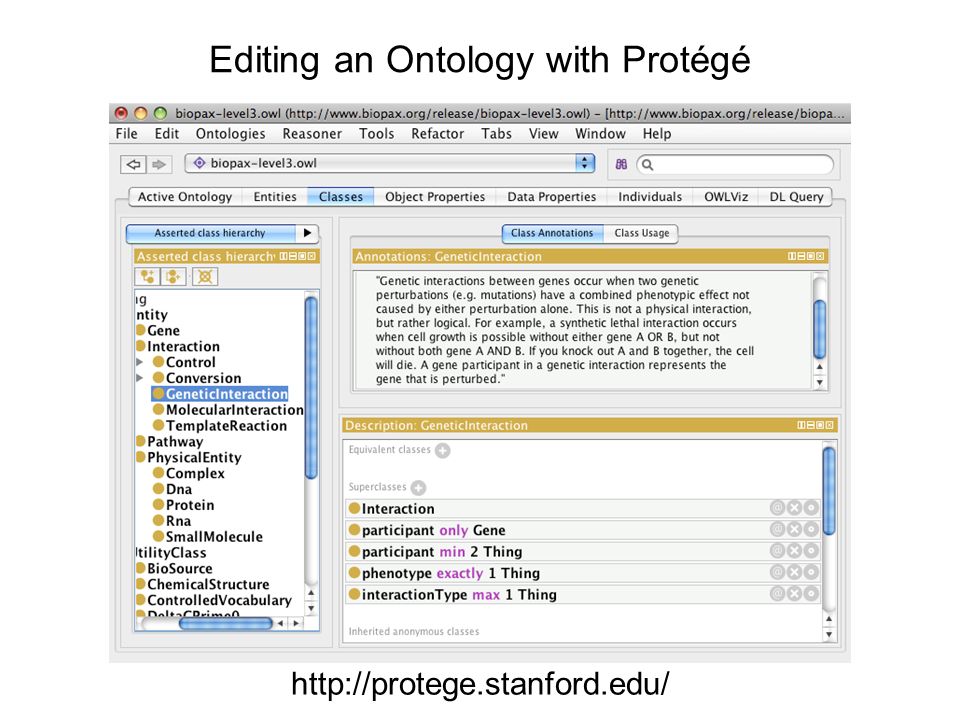The height and width of the screenshot is (720, 960).
Task: Click the forward navigation arrow
Action: coord(159,164)
